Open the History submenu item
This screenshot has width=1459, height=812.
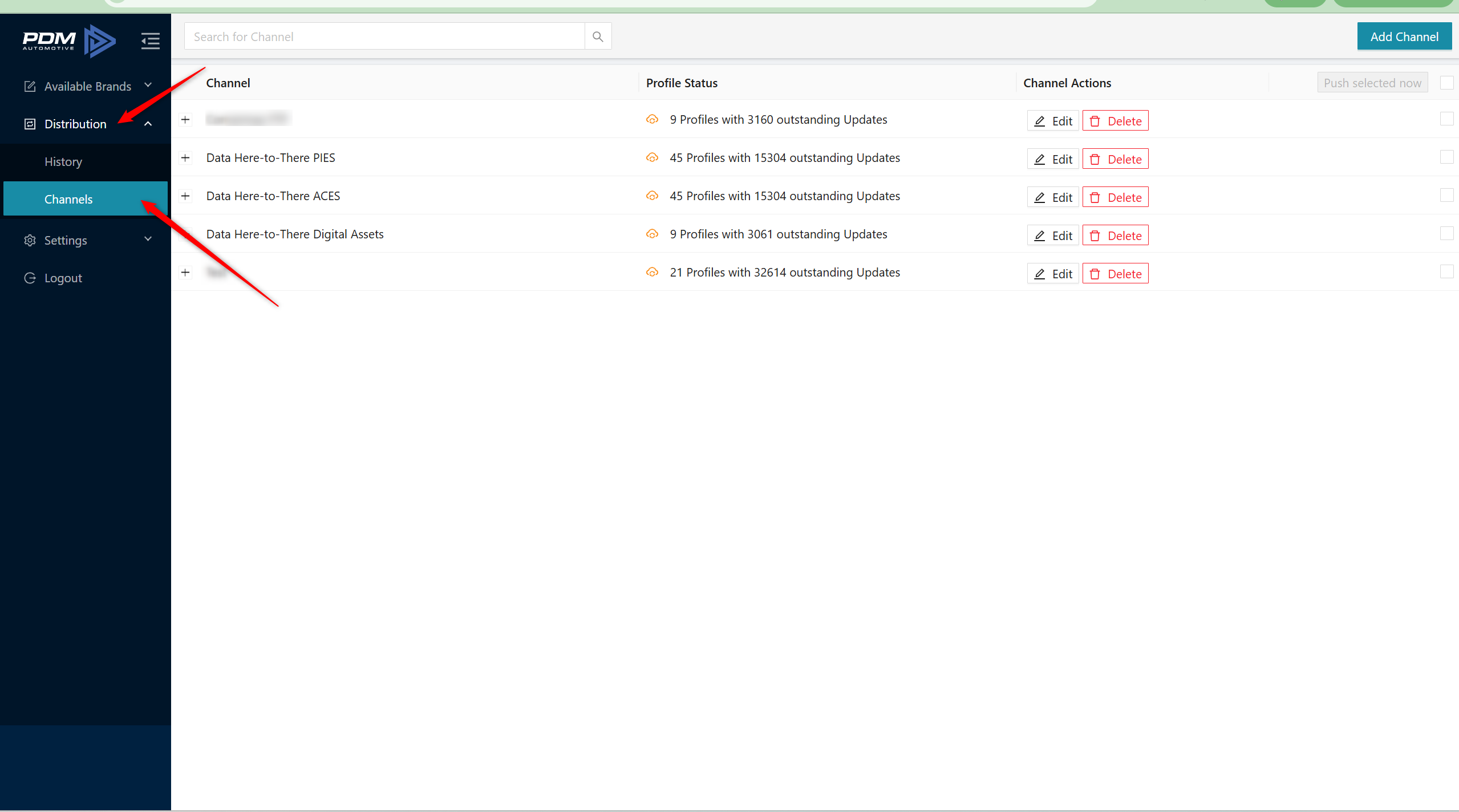pos(63,161)
